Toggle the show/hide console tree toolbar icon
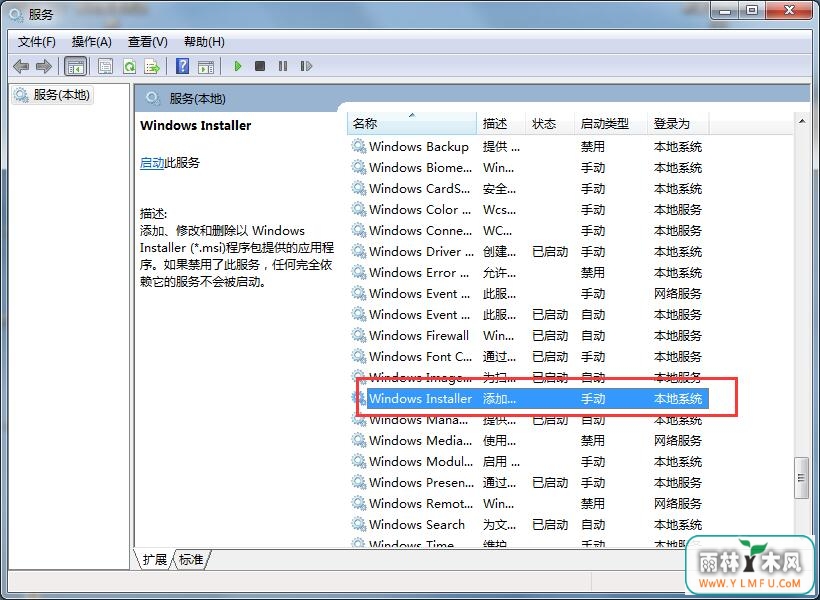Screen dimensions: 820x600 tap(75, 66)
